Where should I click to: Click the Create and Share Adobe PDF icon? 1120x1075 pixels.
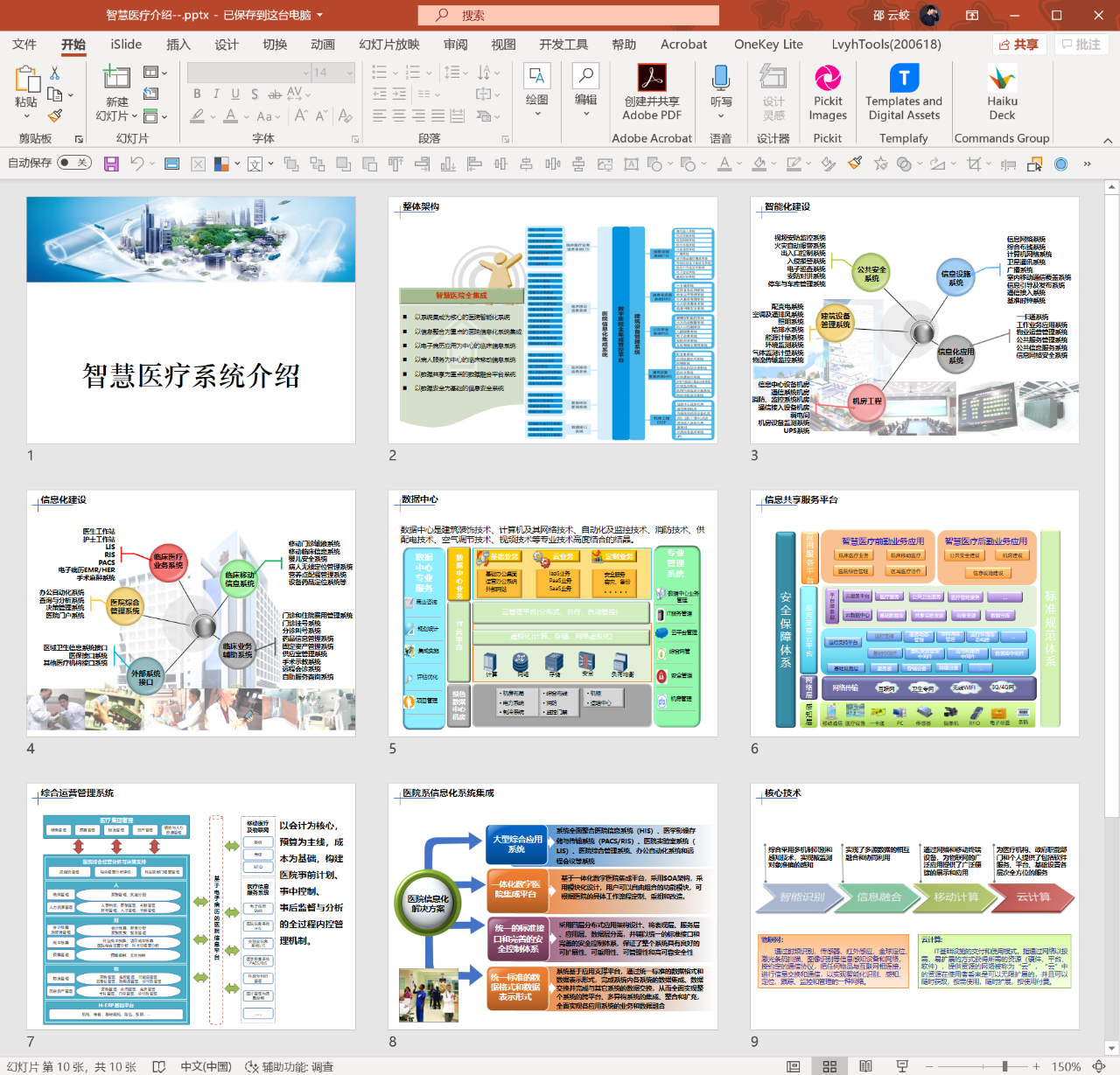[652, 79]
